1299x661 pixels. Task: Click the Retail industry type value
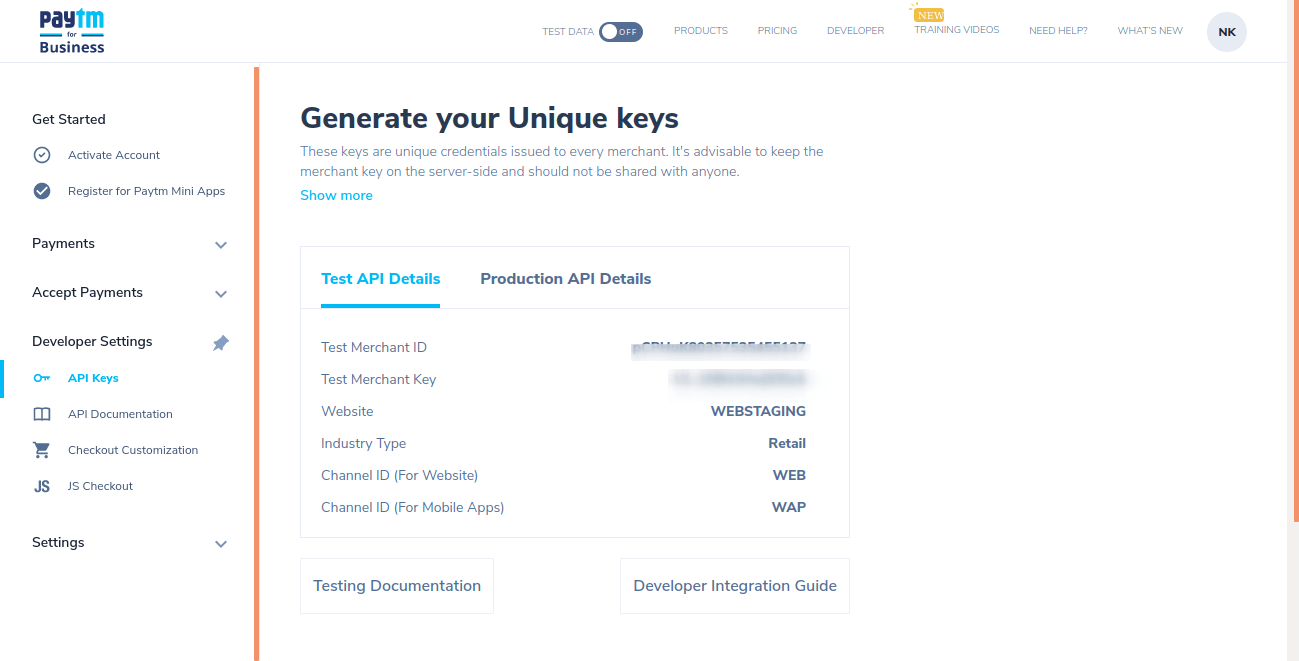[x=787, y=443]
